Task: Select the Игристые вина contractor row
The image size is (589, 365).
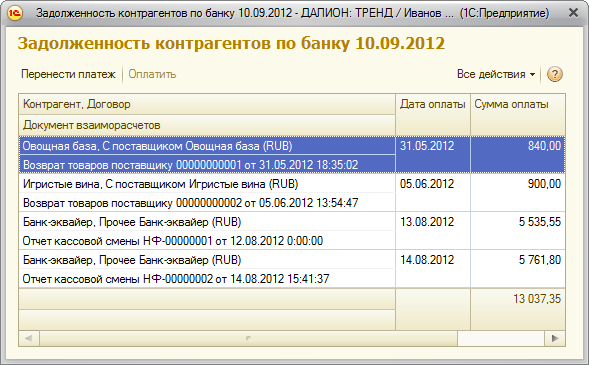Action: 207,184
